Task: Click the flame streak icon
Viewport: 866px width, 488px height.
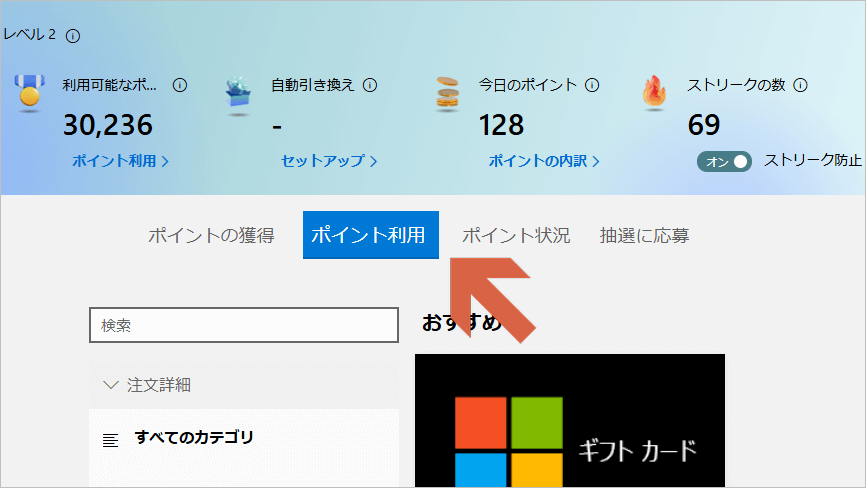Action: coord(654,92)
